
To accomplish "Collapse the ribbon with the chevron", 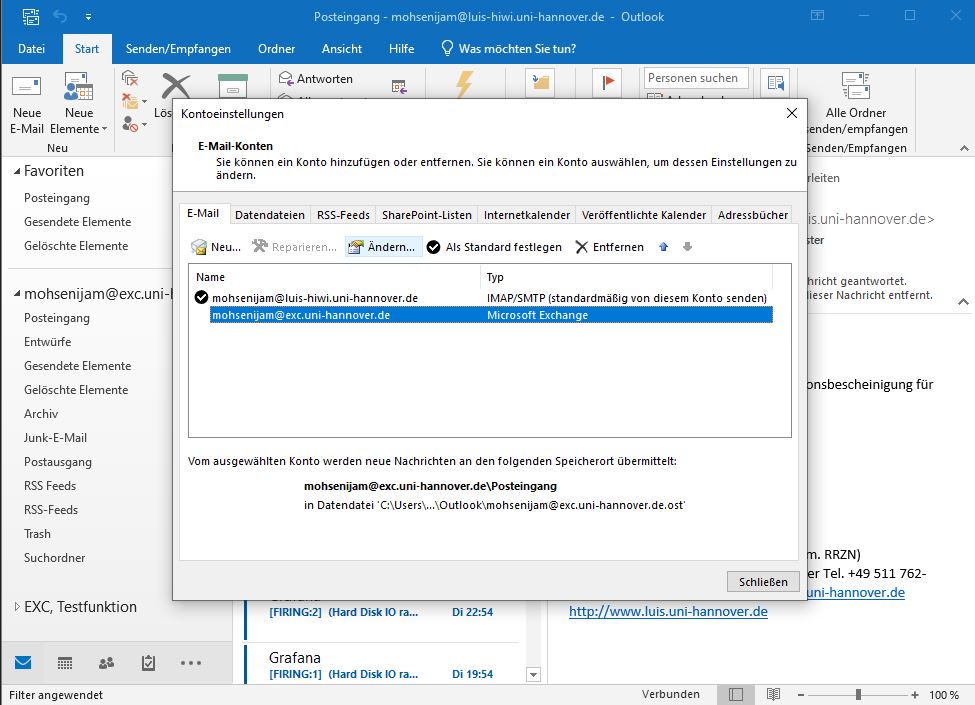I will click(x=964, y=148).
